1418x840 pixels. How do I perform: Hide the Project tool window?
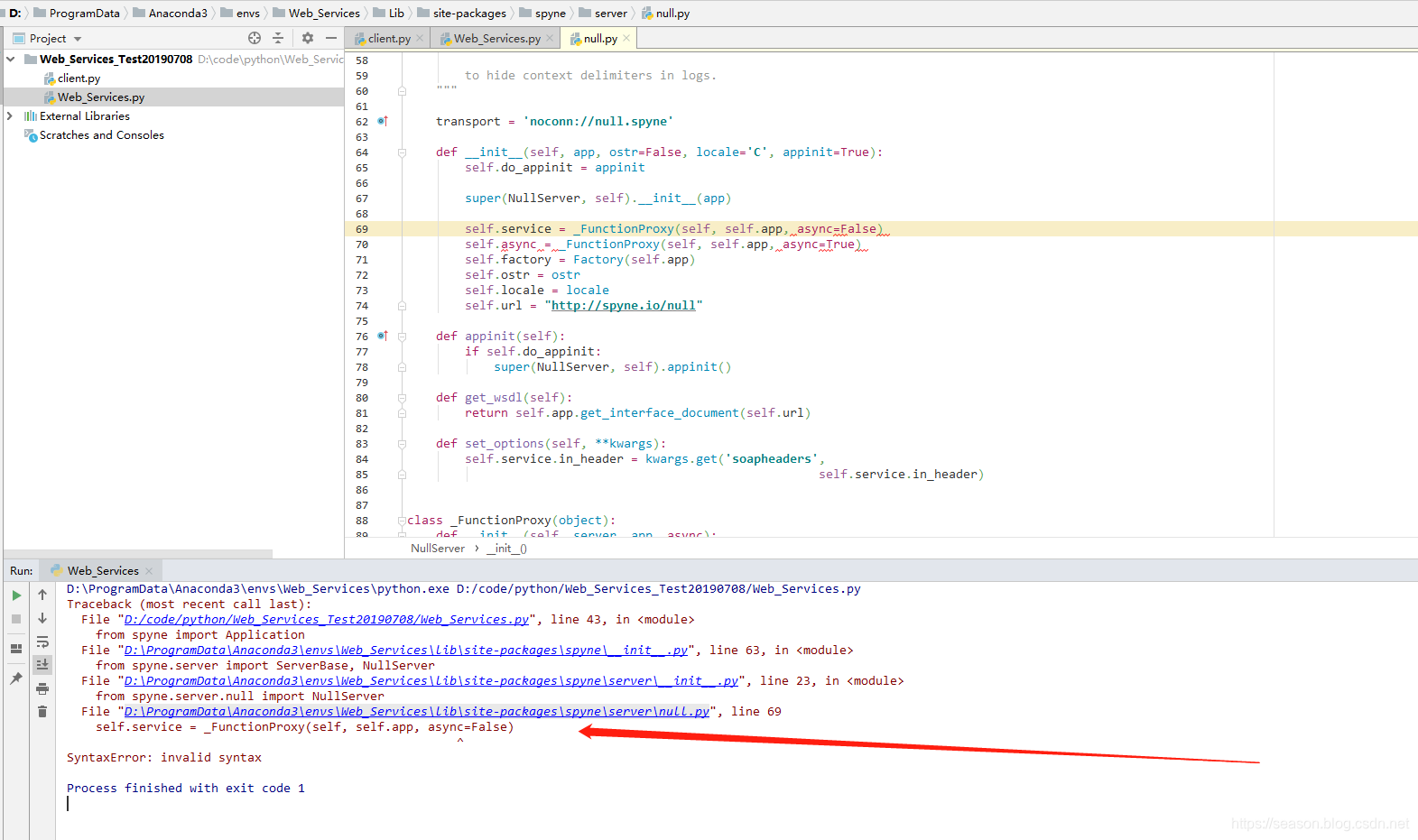point(331,38)
